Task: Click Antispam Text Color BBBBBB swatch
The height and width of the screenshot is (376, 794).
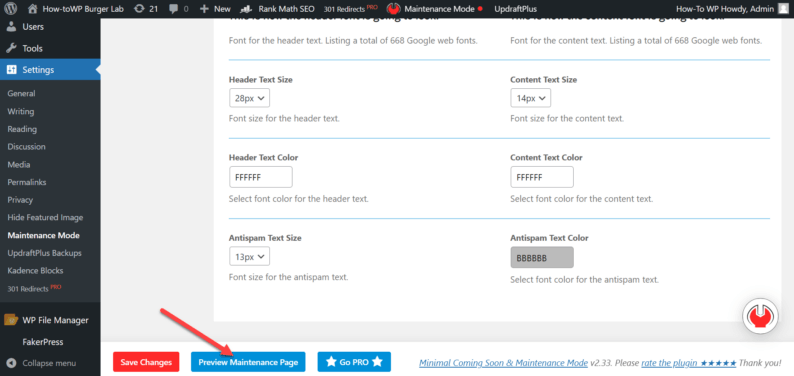Action: 542,258
